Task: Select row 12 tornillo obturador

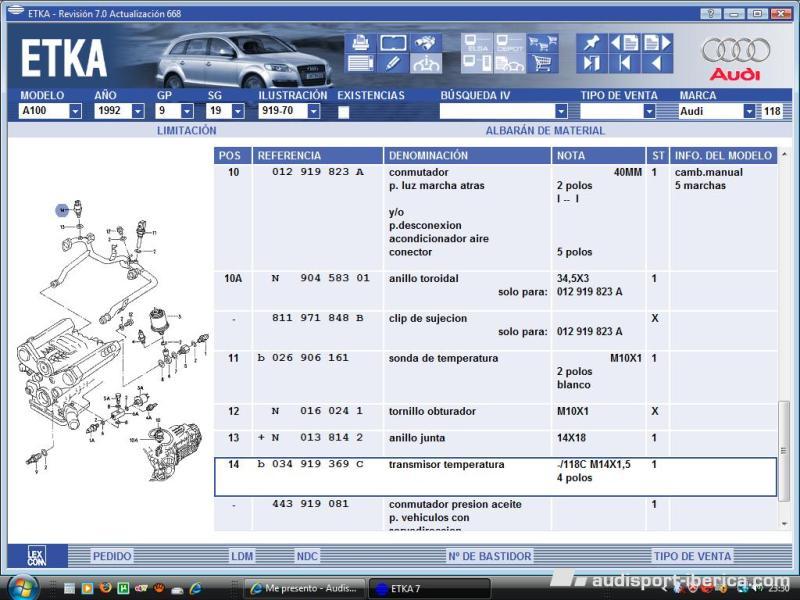Action: pos(495,417)
